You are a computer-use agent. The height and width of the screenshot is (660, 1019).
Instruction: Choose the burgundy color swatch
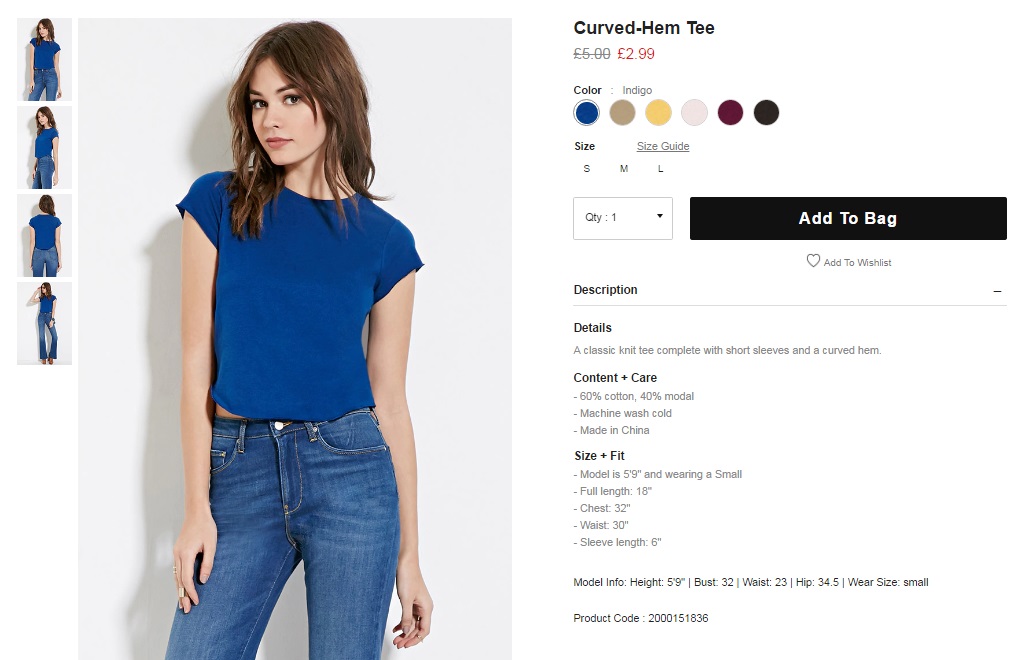[x=730, y=112]
